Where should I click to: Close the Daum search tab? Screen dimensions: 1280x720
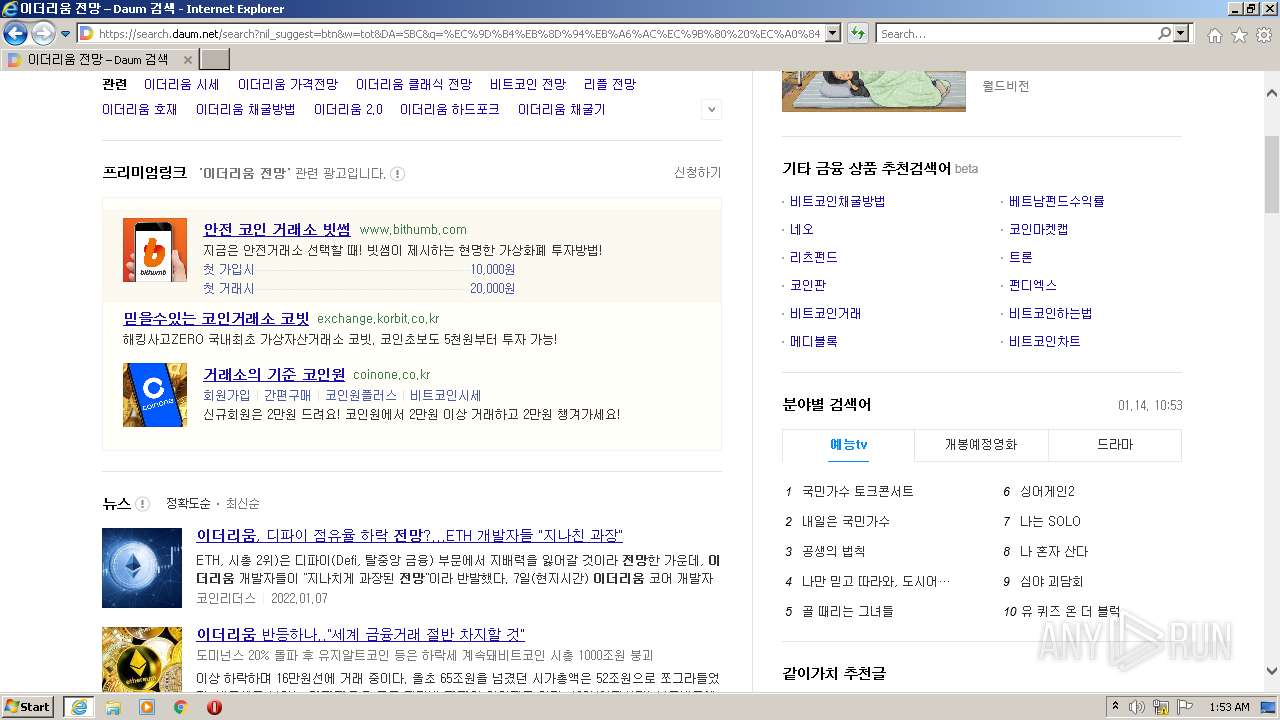click(x=187, y=60)
